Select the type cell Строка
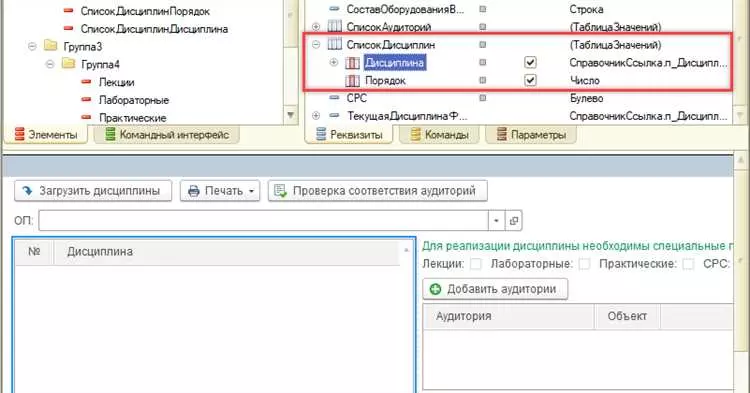The image size is (750, 393). coord(586,9)
